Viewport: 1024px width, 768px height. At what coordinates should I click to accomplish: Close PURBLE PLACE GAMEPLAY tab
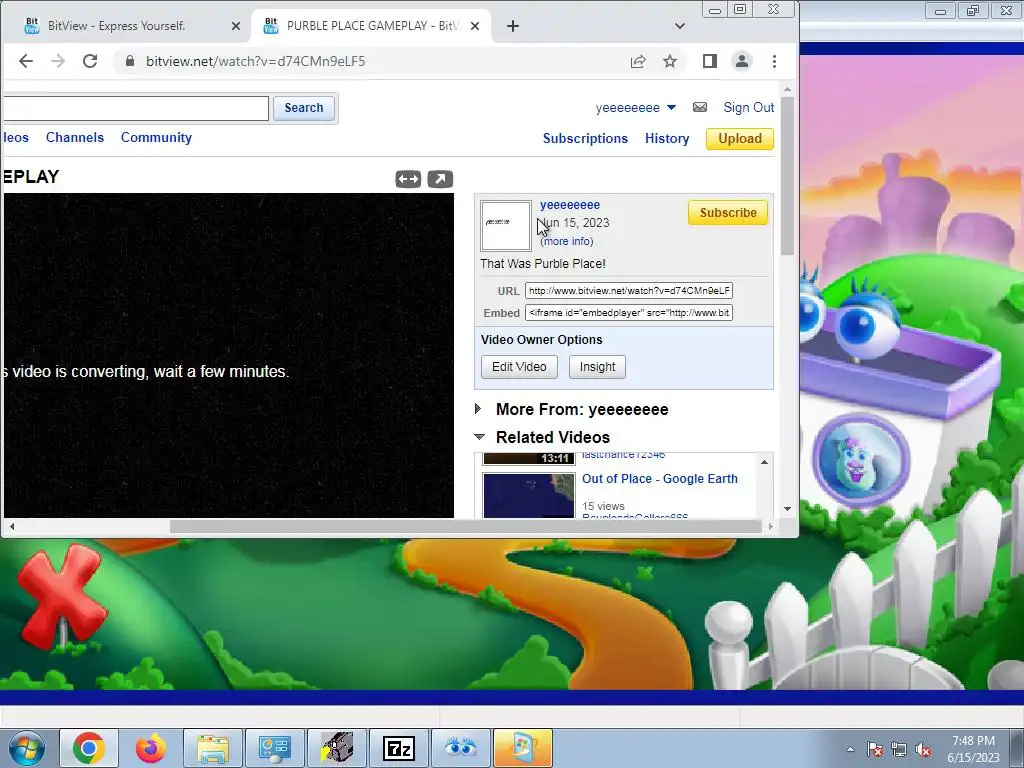coord(475,26)
